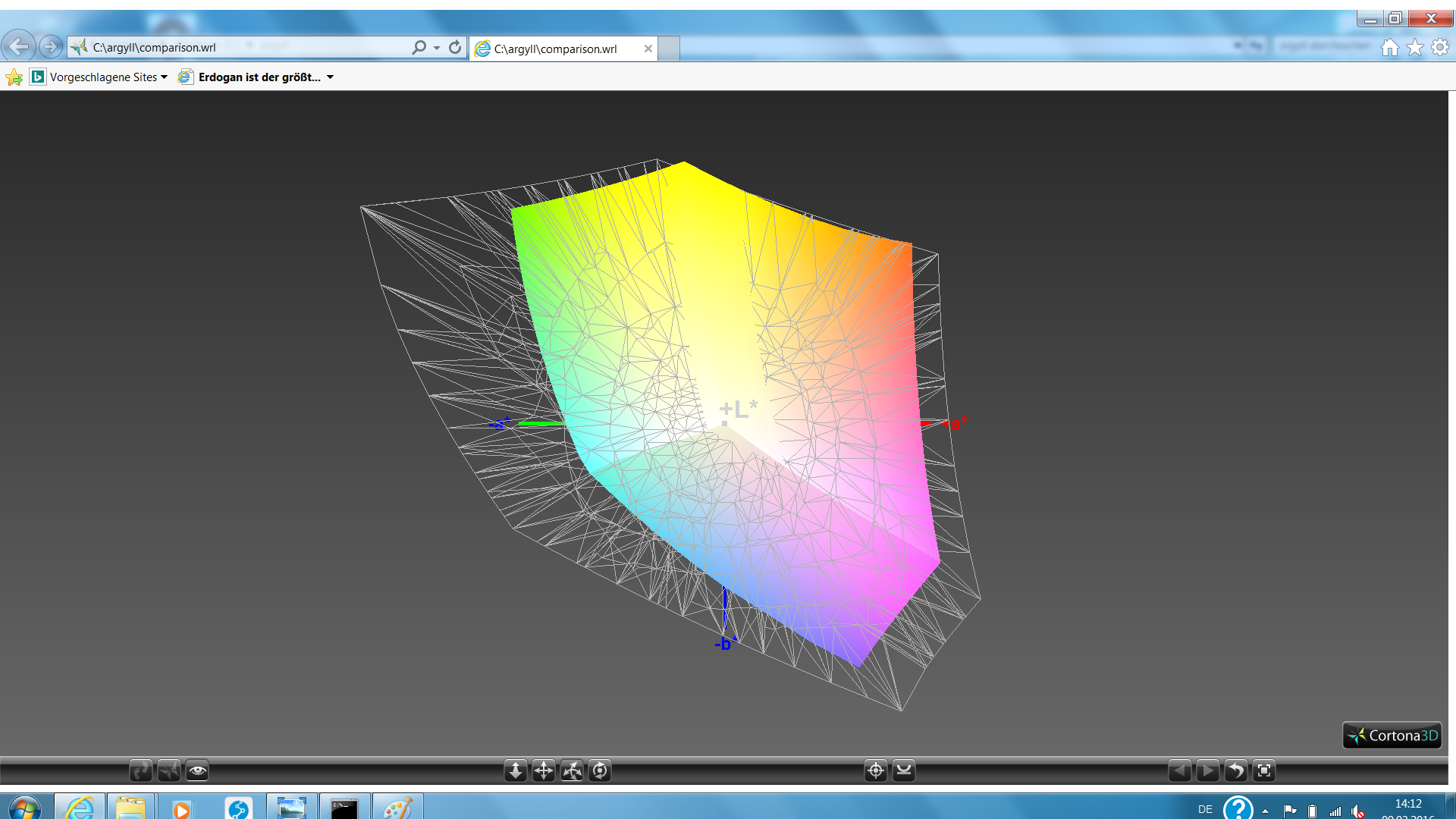
Task: Activate the goto crosshair target tool
Action: click(x=876, y=771)
